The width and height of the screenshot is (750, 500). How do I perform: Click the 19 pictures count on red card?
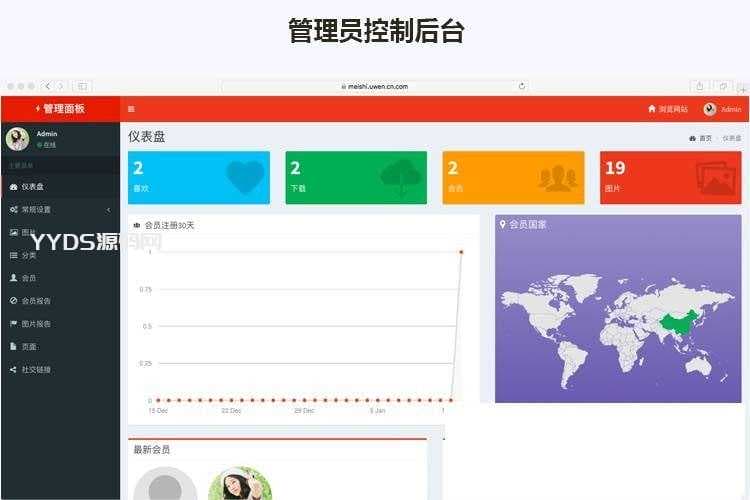point(615,168)
